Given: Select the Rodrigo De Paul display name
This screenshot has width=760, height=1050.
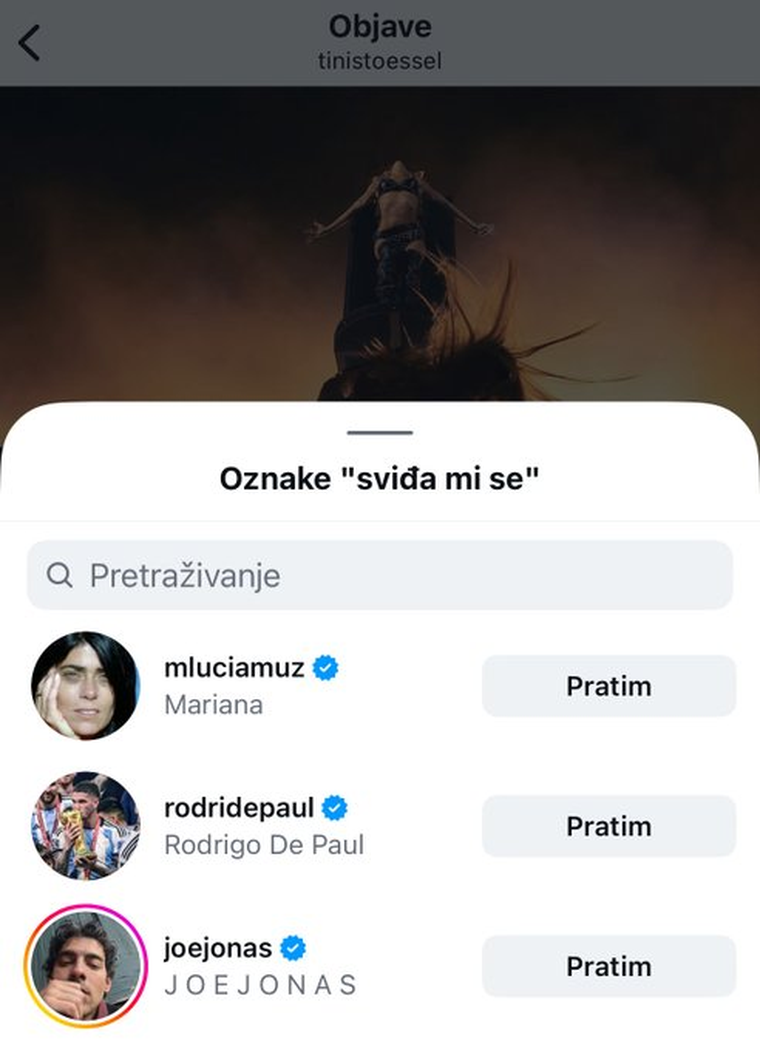Looking at the screenshot, I should (264, 845).
